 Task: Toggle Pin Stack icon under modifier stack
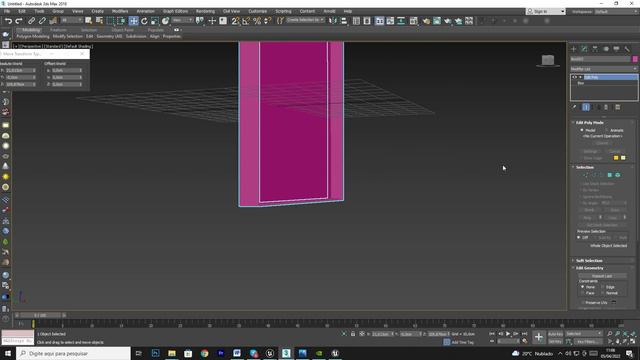coord(575,107)
